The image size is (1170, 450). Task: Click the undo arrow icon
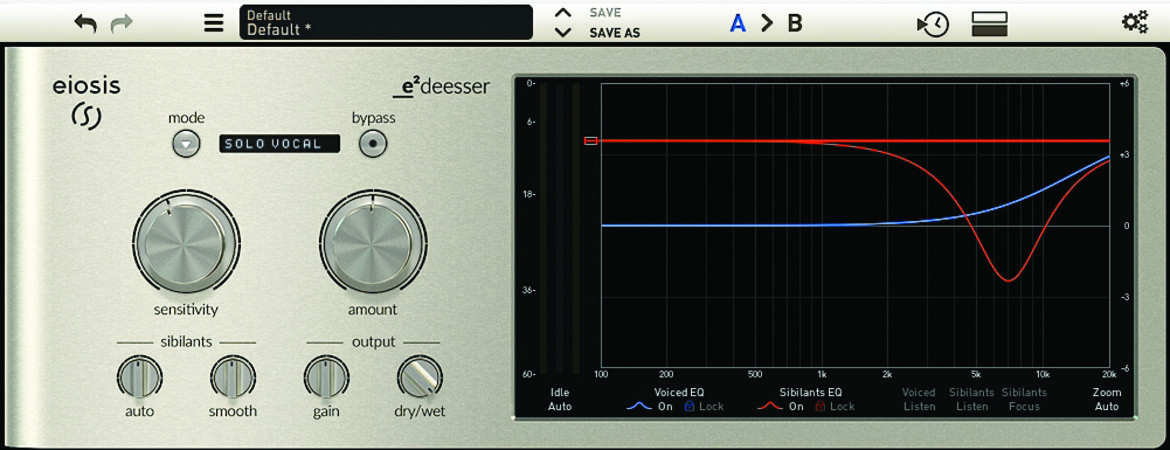(86, 23)
